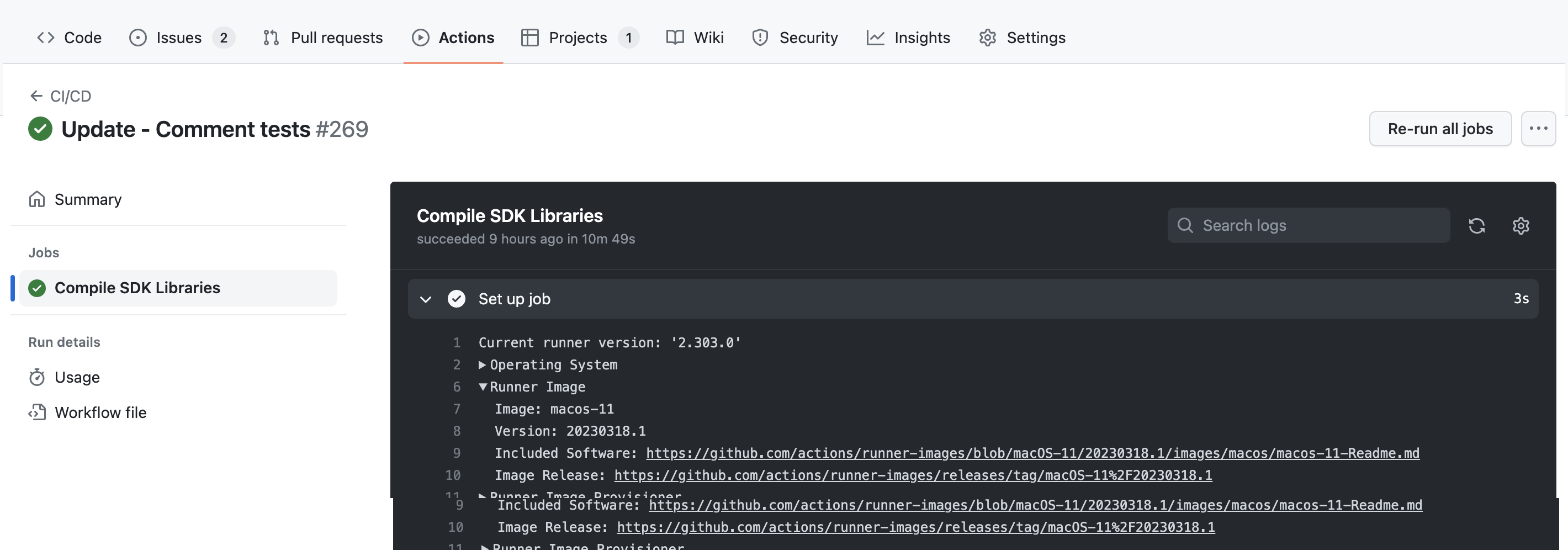
Task: Open the Image Release link on log line 10
Action: 913,475
